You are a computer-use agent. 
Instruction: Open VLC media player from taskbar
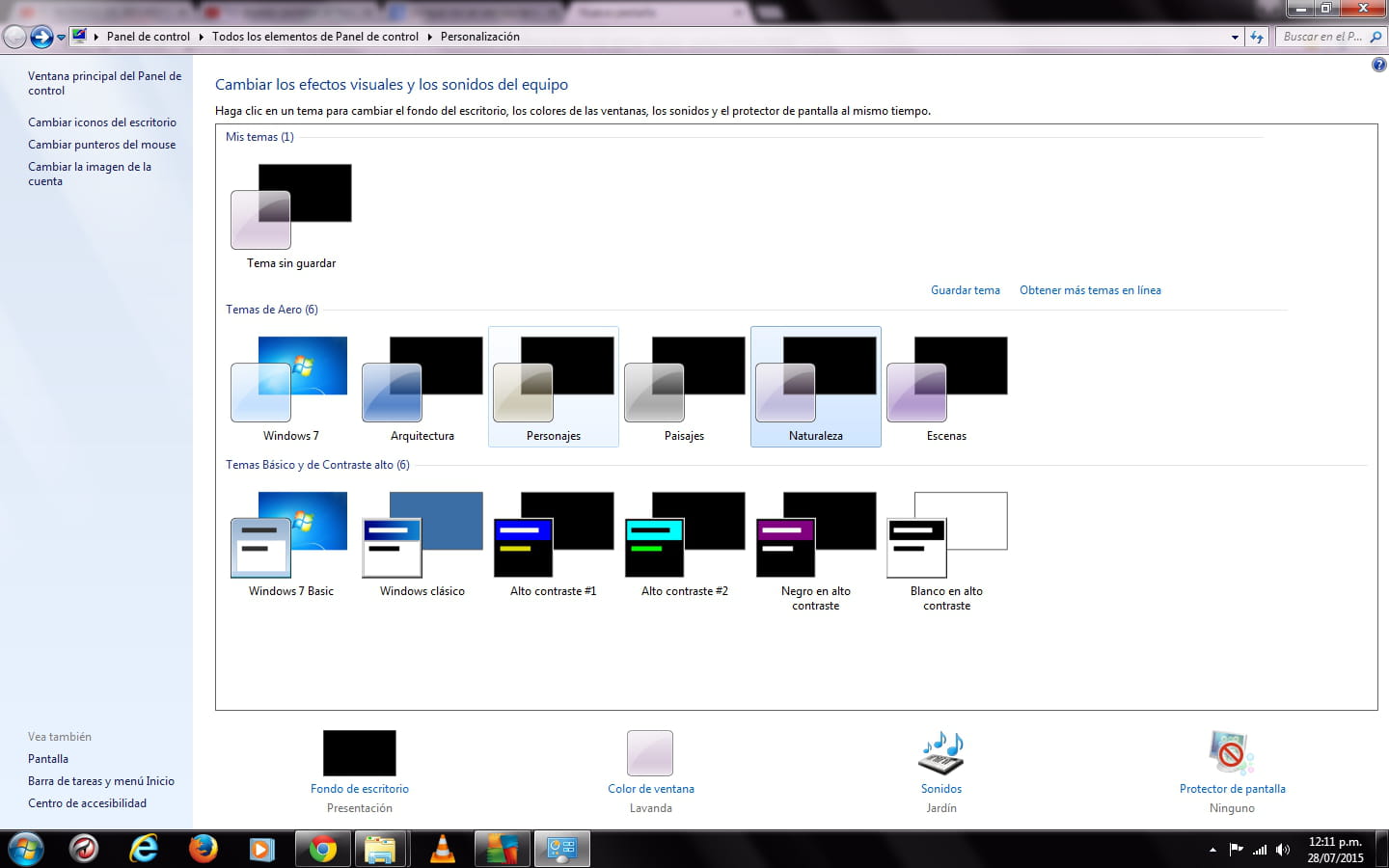point(442,849)
